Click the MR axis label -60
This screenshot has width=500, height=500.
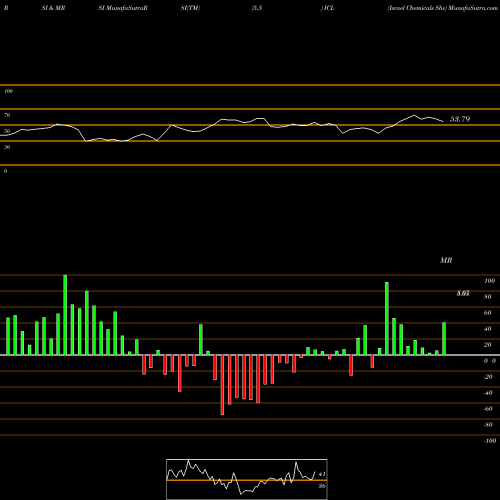(488, 409)
